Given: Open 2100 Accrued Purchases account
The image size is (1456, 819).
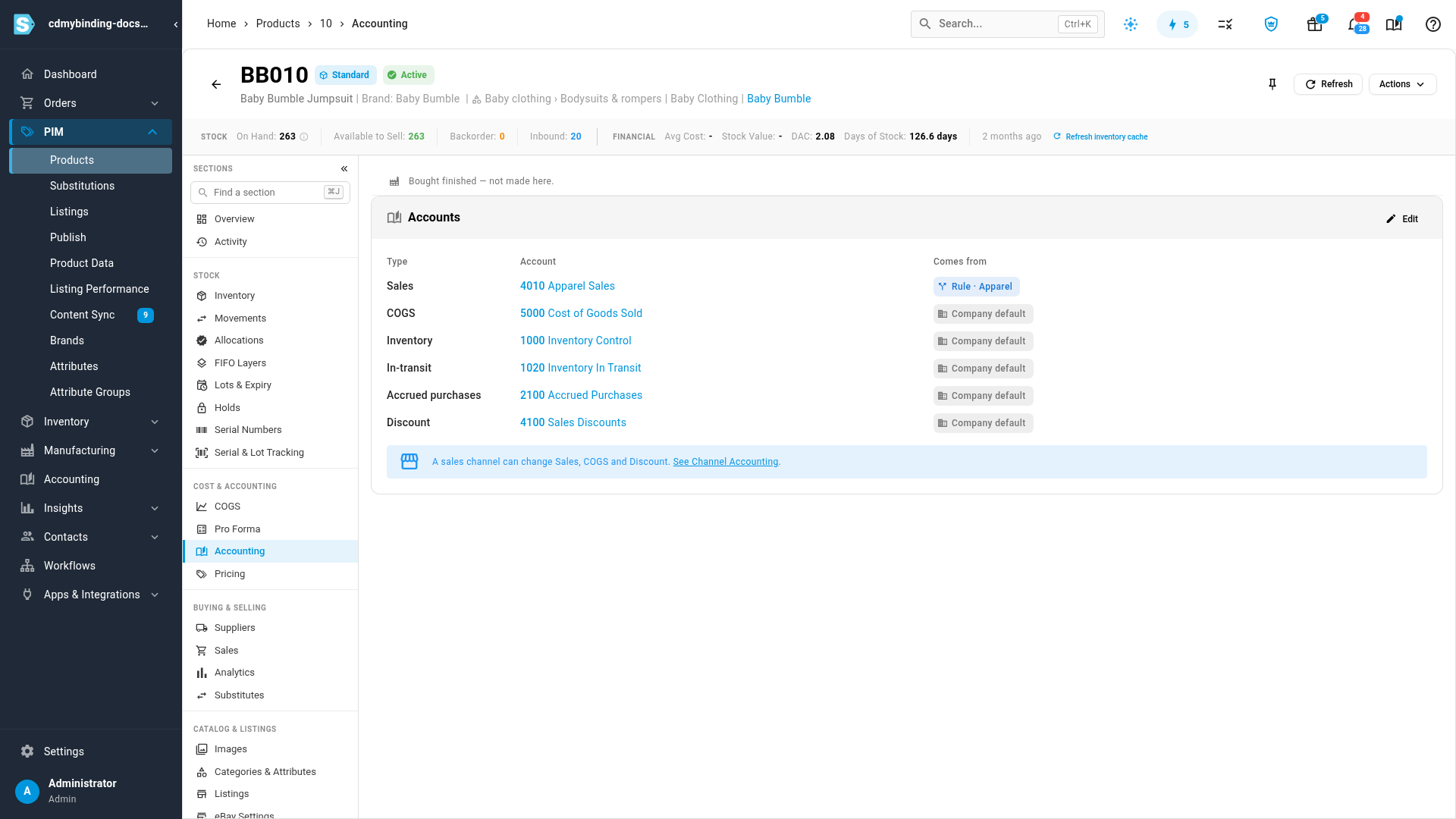Looking at the screenshot, I should click(x=581, y=395).
